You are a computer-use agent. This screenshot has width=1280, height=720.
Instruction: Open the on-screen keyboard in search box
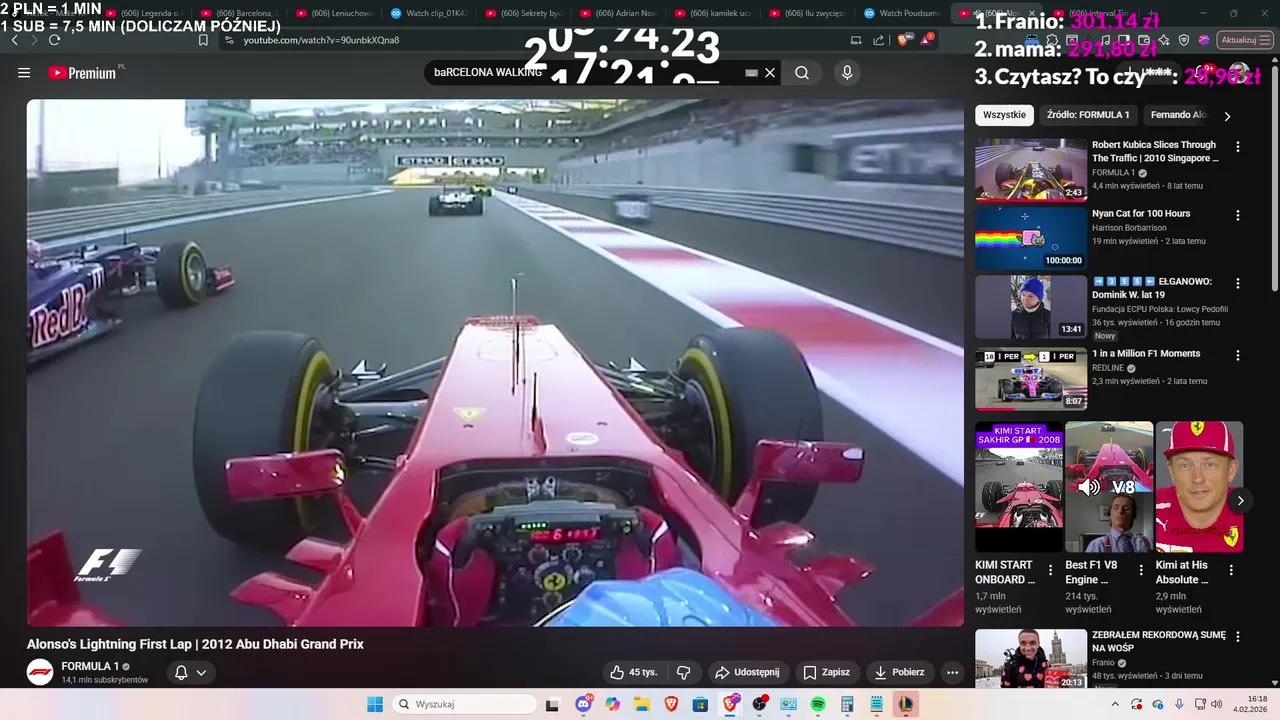751,73
